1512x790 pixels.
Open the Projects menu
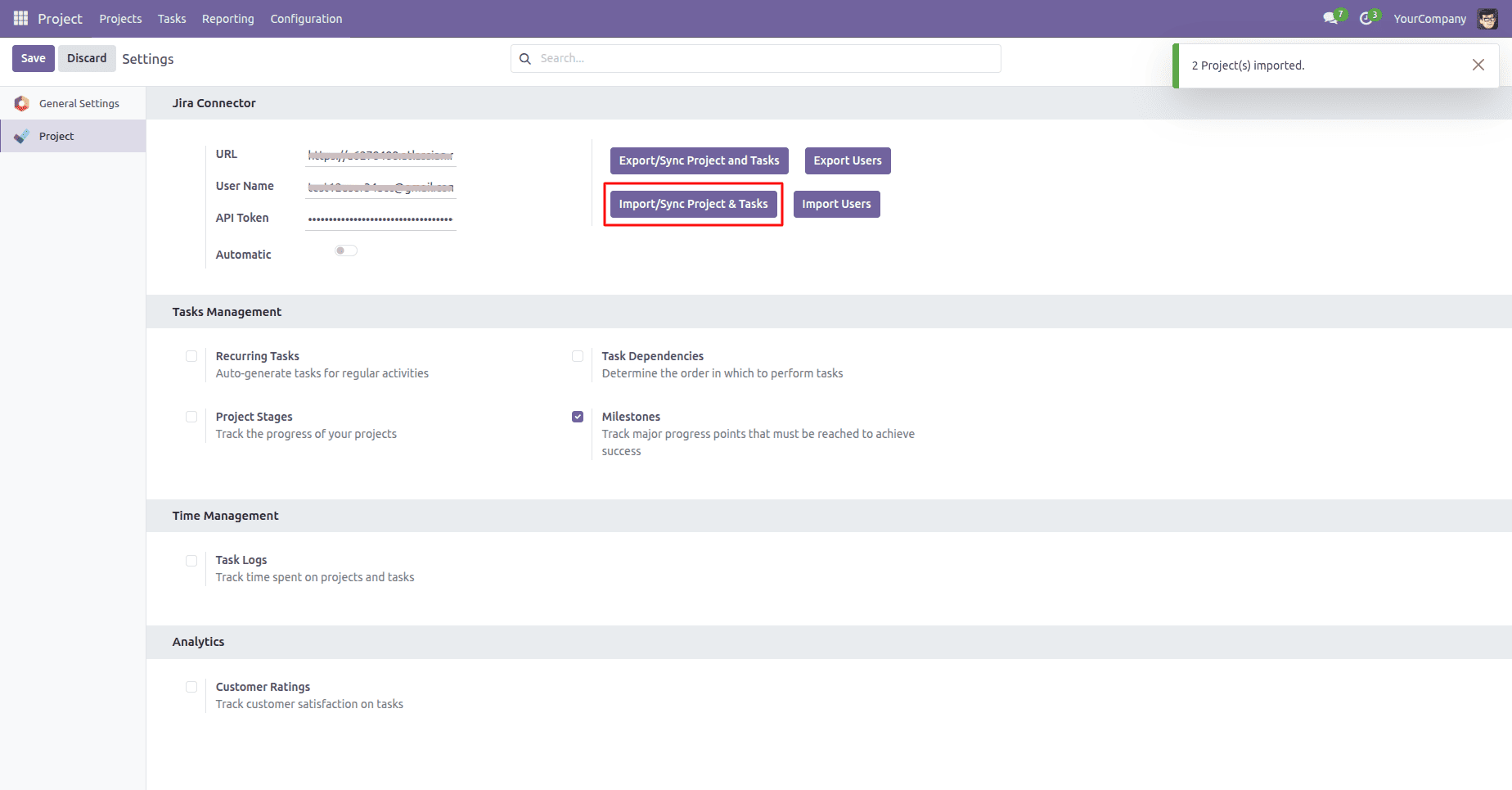pos(120,18)
